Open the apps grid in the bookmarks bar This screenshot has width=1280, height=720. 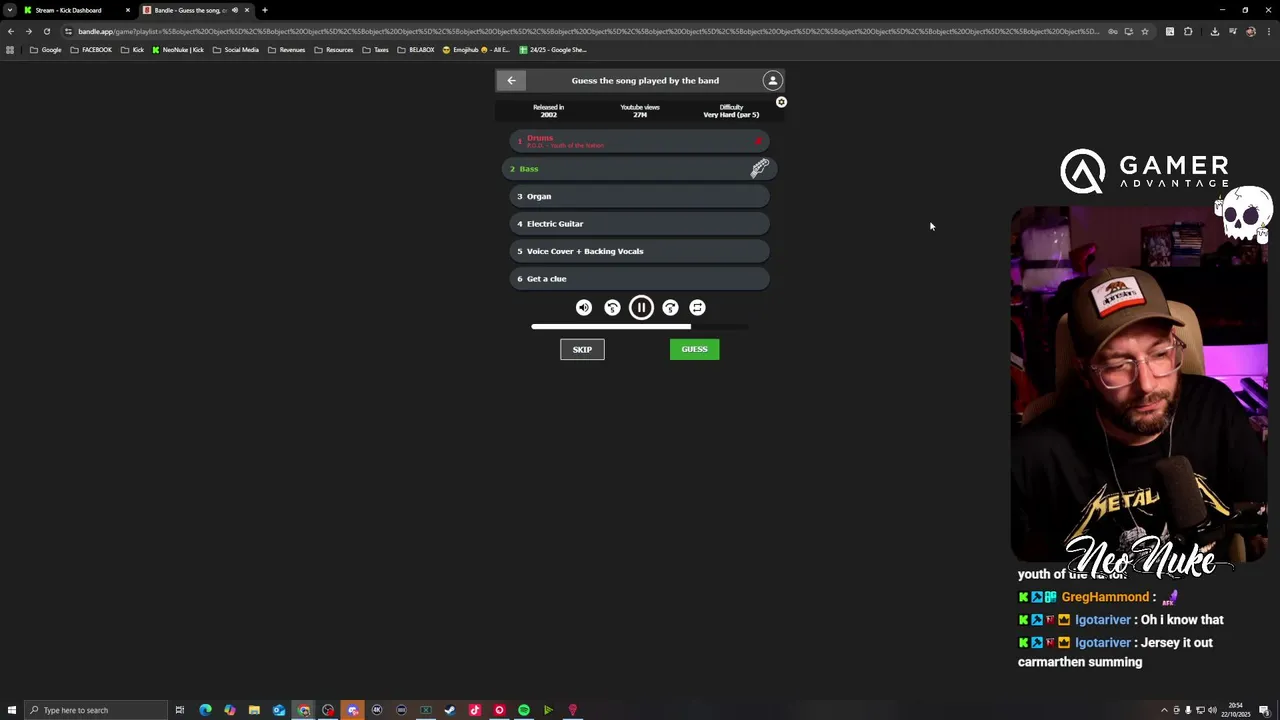[10, 50]
